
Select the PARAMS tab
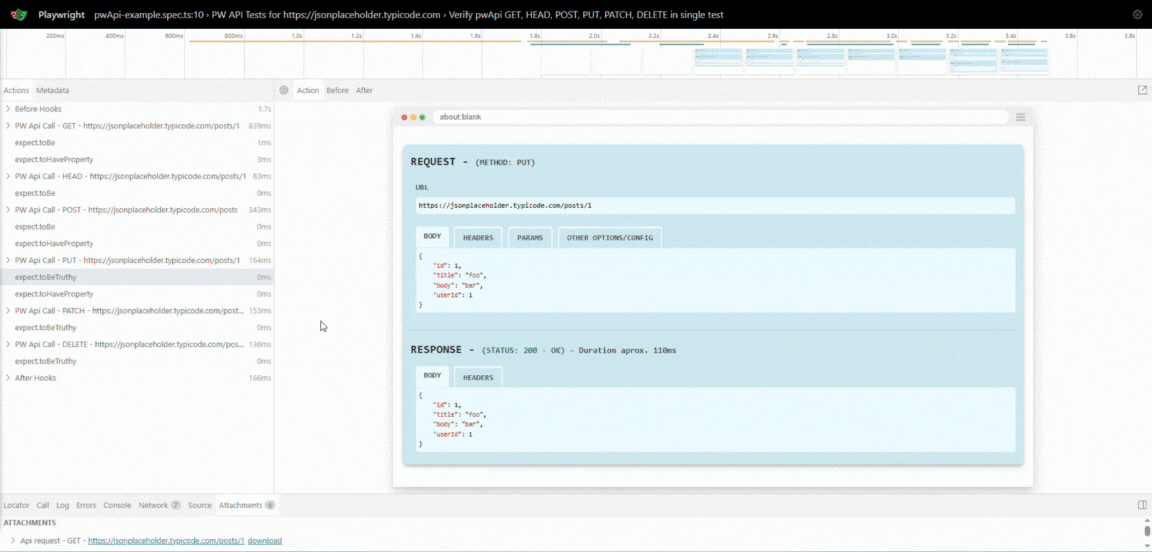[x=530, y=237]
